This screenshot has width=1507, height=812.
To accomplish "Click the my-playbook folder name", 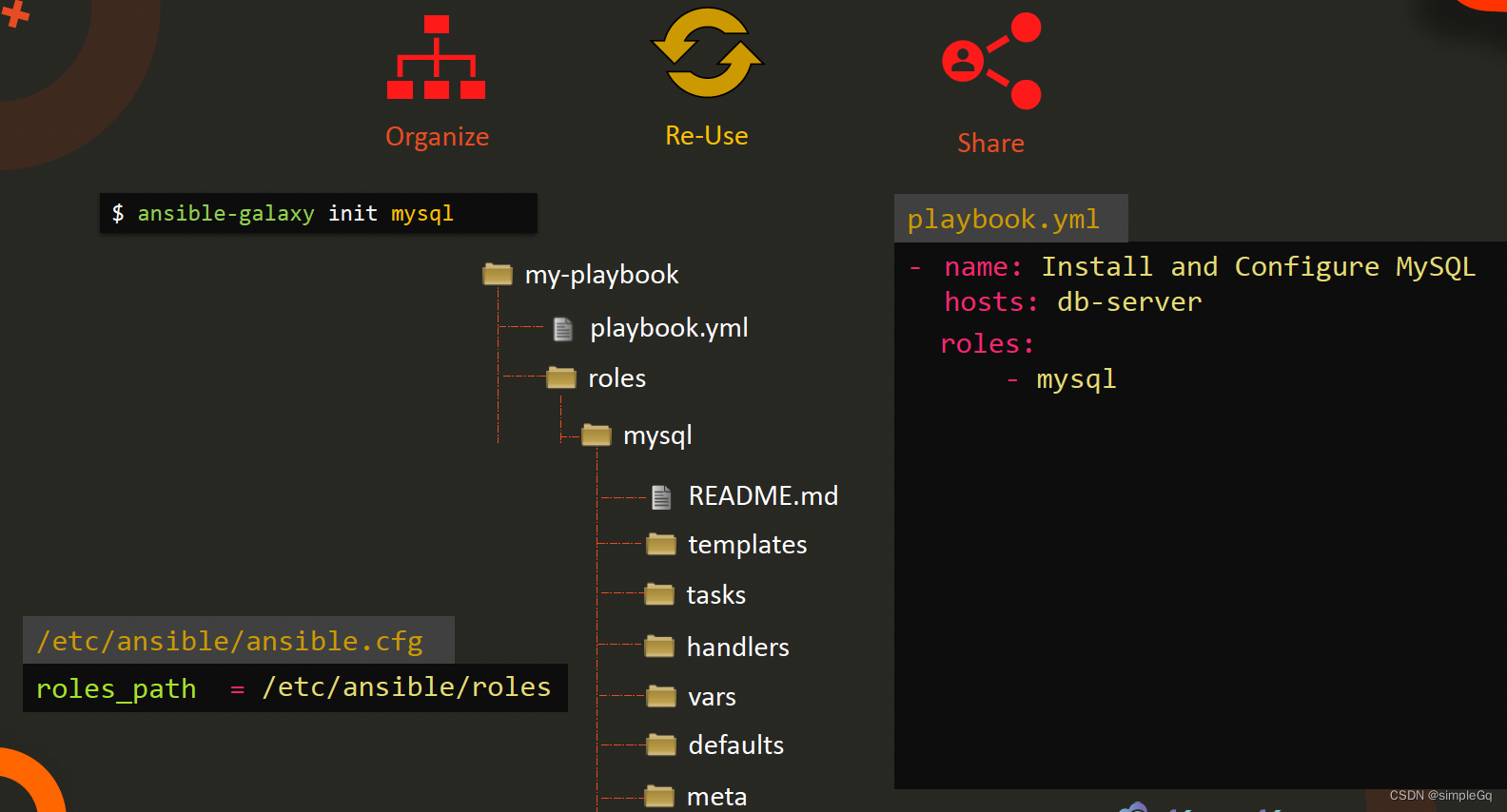I will click(x=602, y=275).
